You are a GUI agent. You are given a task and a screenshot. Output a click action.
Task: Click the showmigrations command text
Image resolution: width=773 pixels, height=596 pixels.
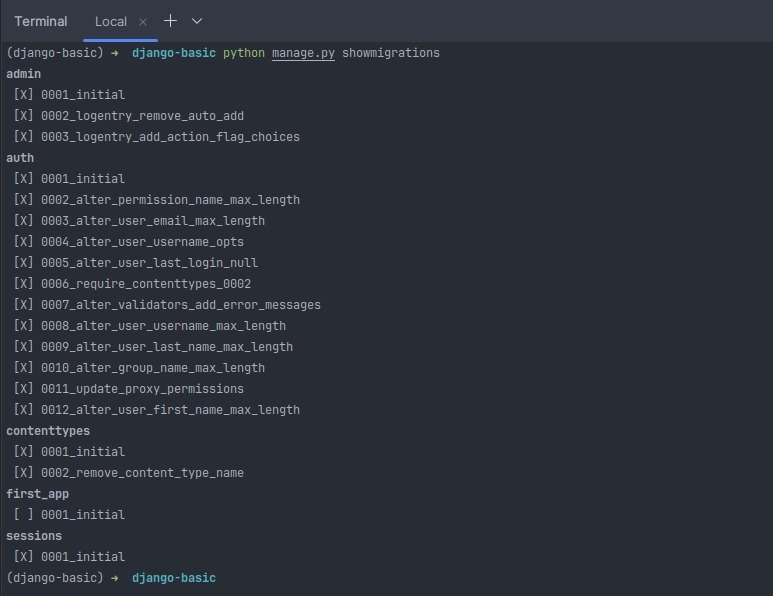coord(391,53)
